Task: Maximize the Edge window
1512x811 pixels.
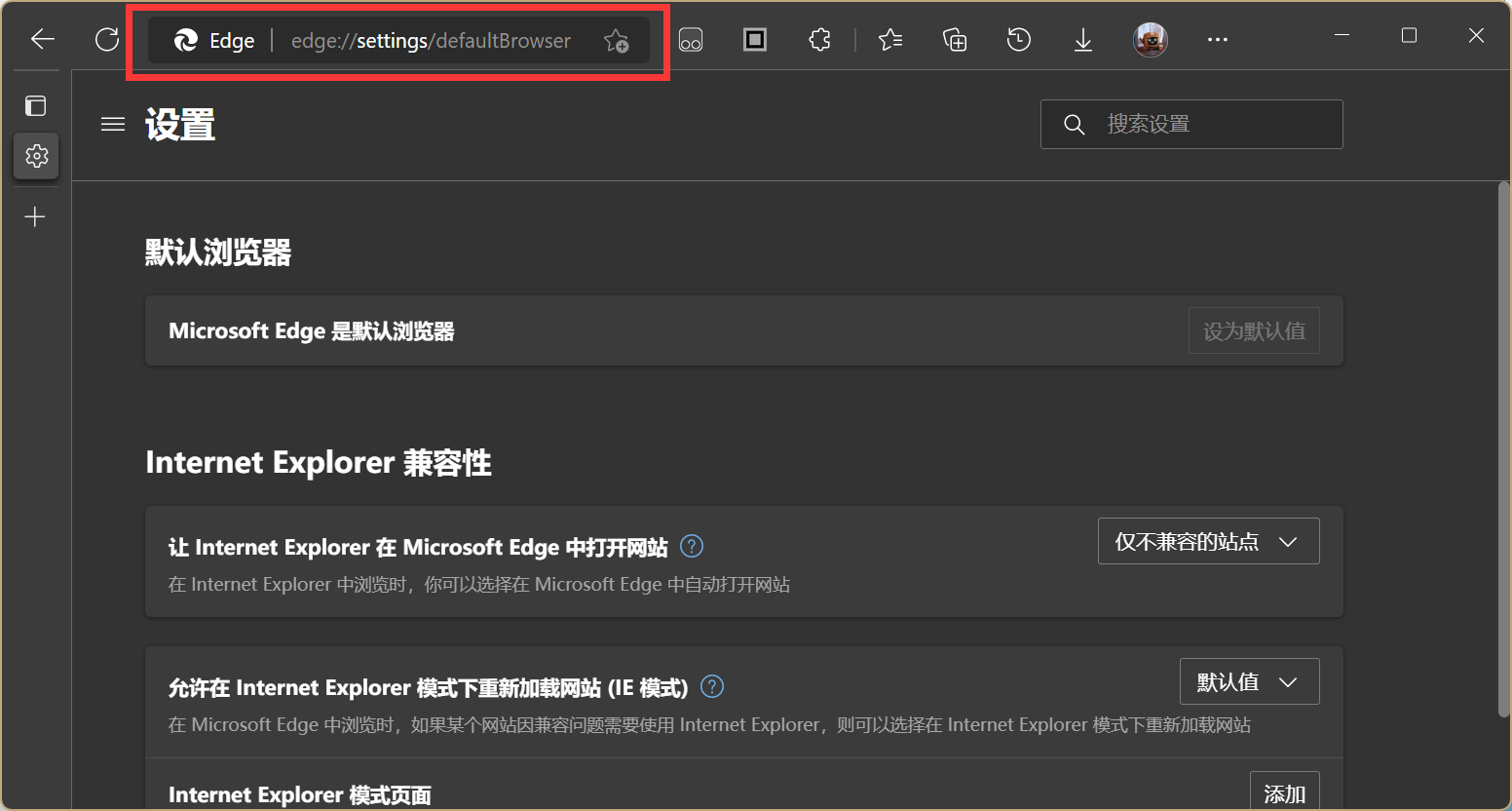Action: [1409, 36]
